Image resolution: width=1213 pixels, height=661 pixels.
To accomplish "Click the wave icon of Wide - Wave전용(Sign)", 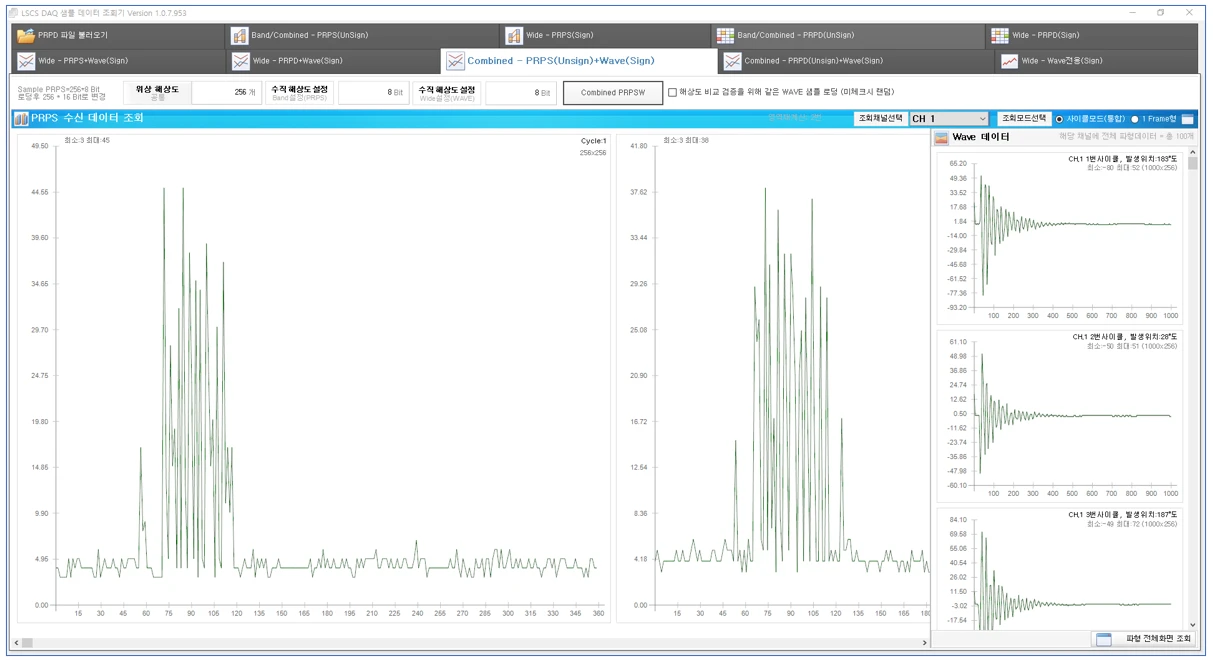I will 1009,61.
